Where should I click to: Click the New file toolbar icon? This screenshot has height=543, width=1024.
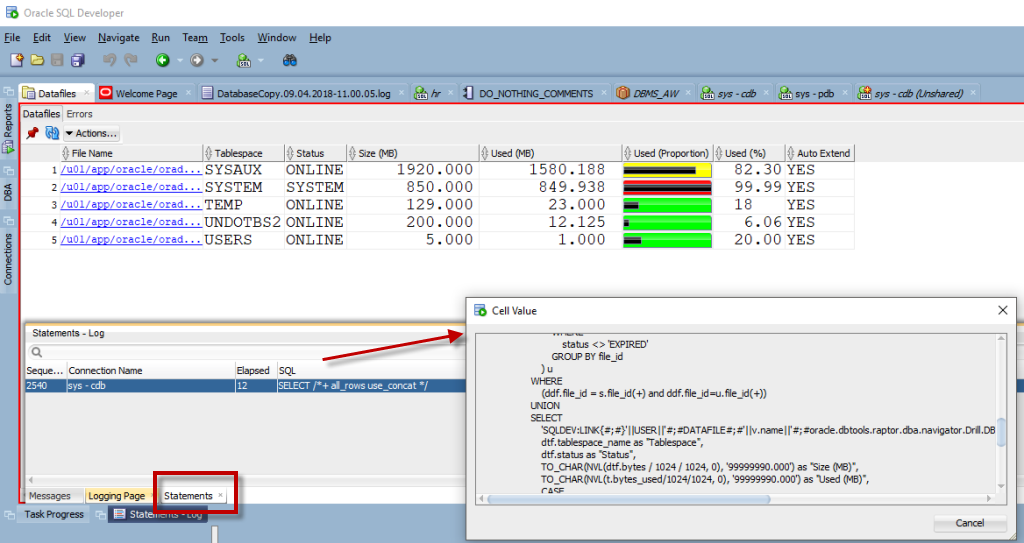[x=17, y=60]
